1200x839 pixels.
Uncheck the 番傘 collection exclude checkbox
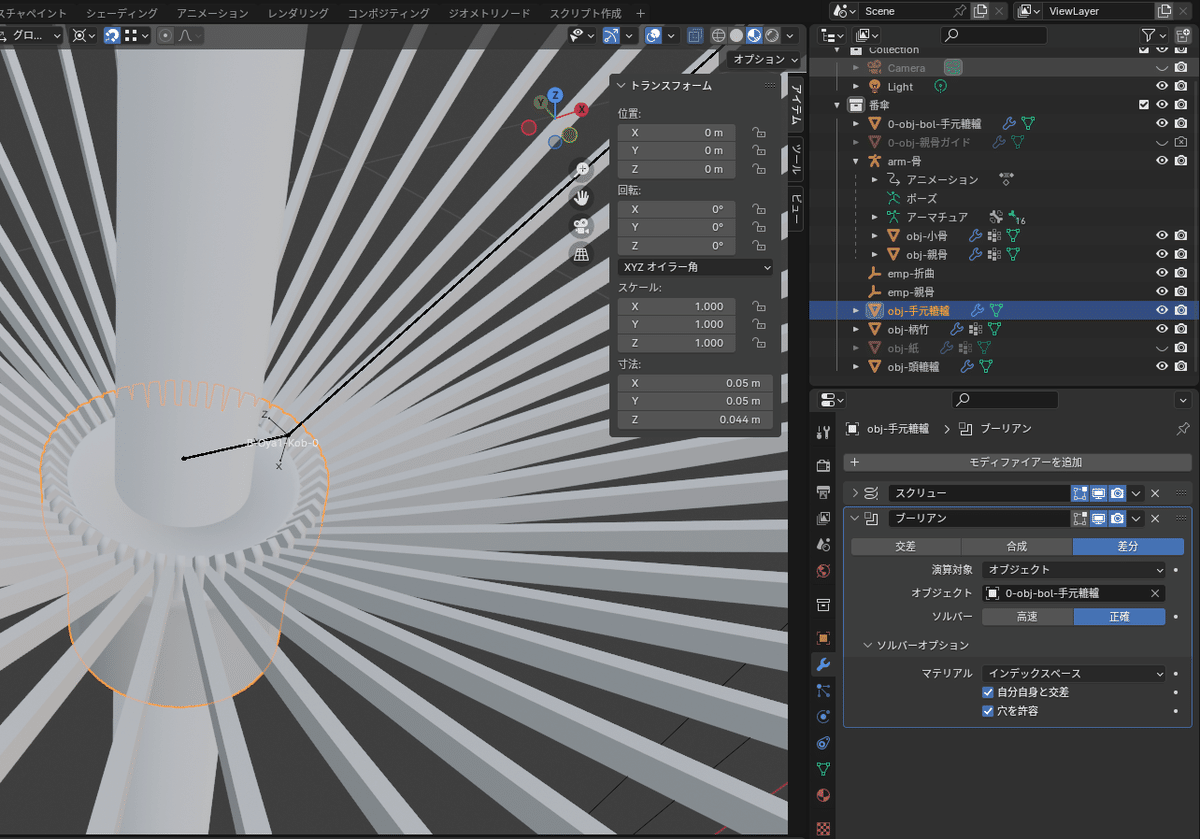tap(1143, 104)
